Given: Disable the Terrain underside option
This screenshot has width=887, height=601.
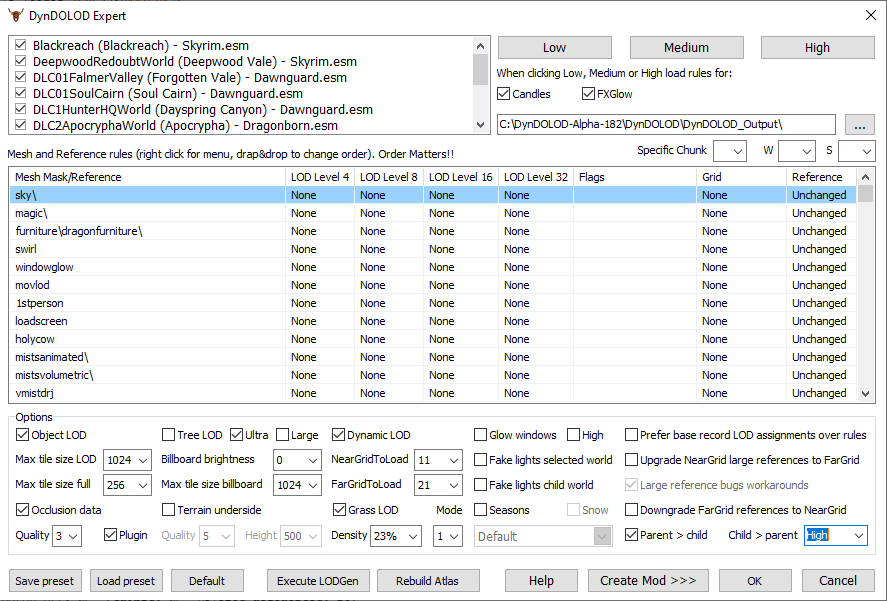Looking at the screenshot, I should pyautogui.click(x=166, y=509).
